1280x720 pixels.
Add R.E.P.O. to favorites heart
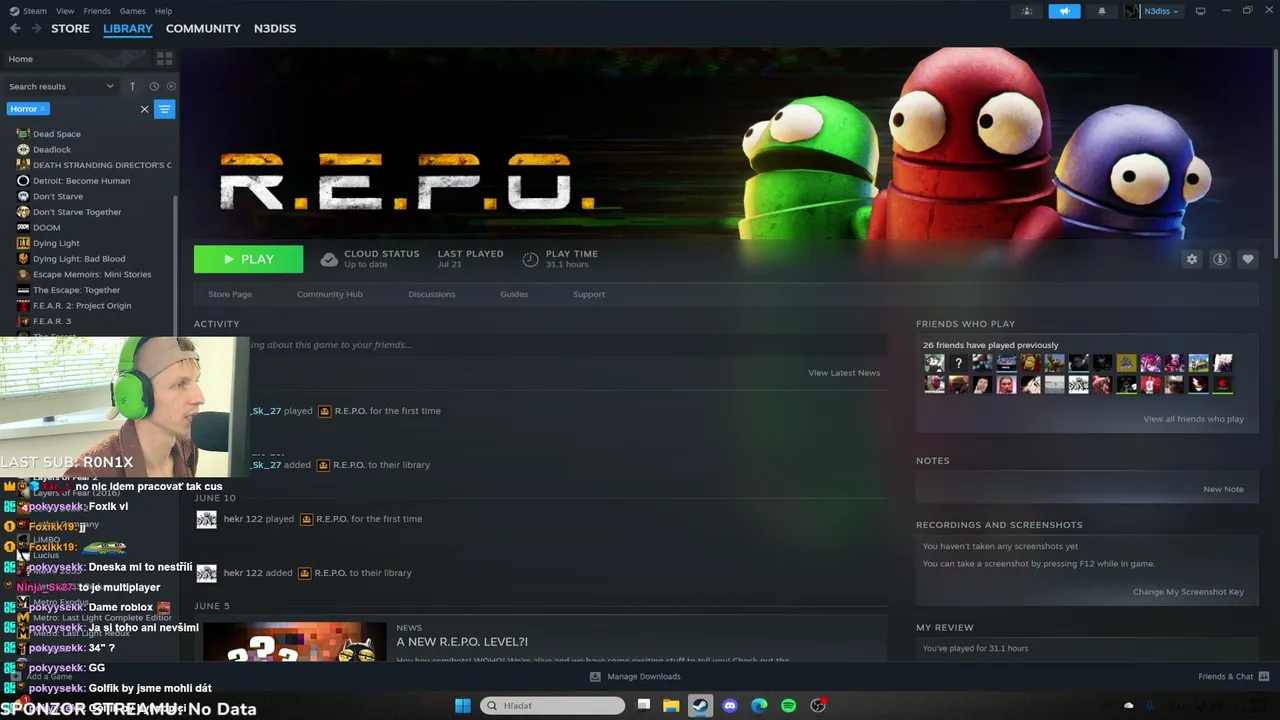click(1248, 259)
